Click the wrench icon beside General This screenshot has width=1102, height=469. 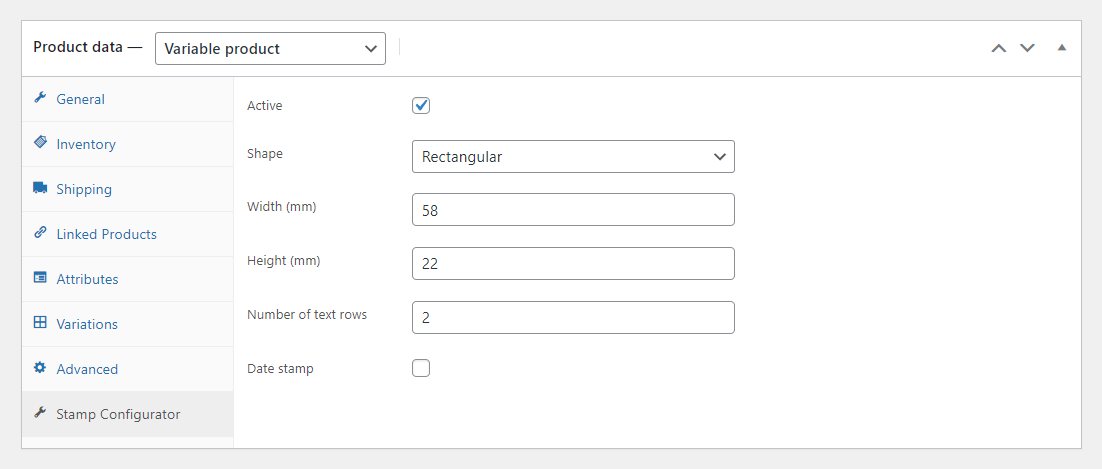coord(40,98)
